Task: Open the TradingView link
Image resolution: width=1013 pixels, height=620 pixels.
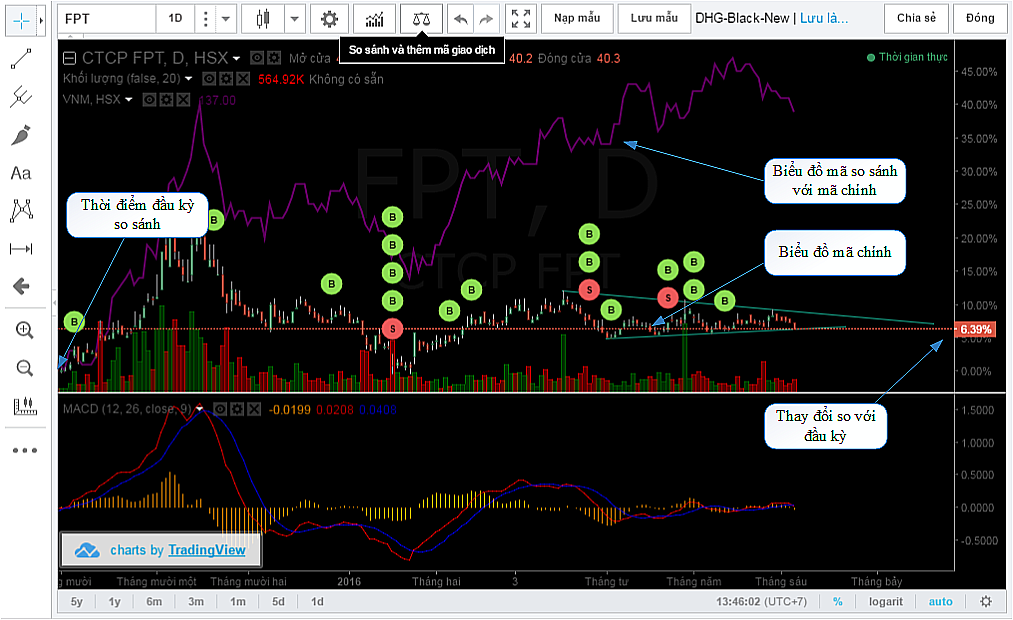Action: pyautogui.click(x=207, y=550)
